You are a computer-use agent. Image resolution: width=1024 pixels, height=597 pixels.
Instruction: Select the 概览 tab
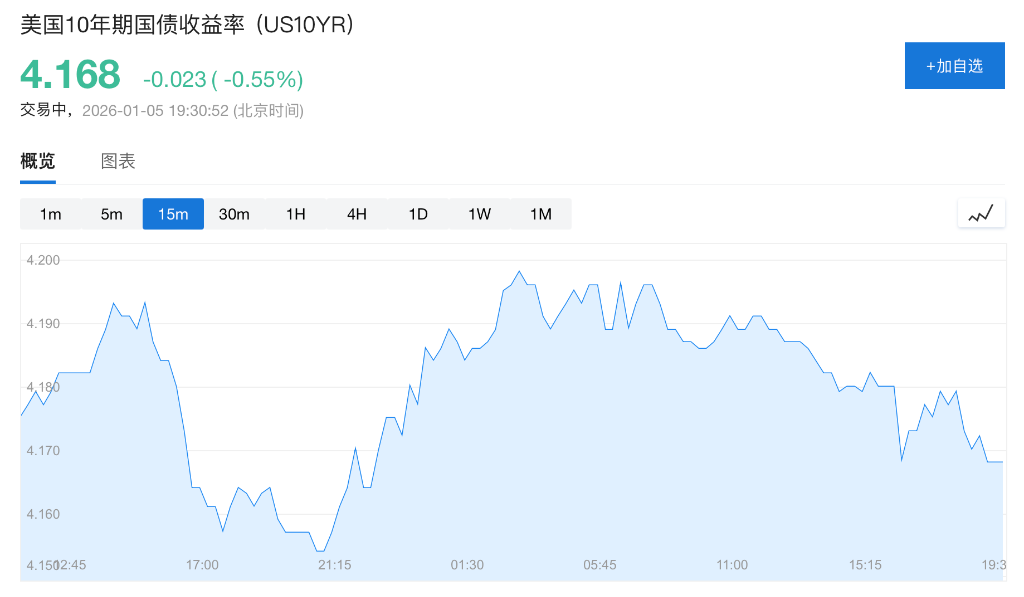(x=37, y=161)
